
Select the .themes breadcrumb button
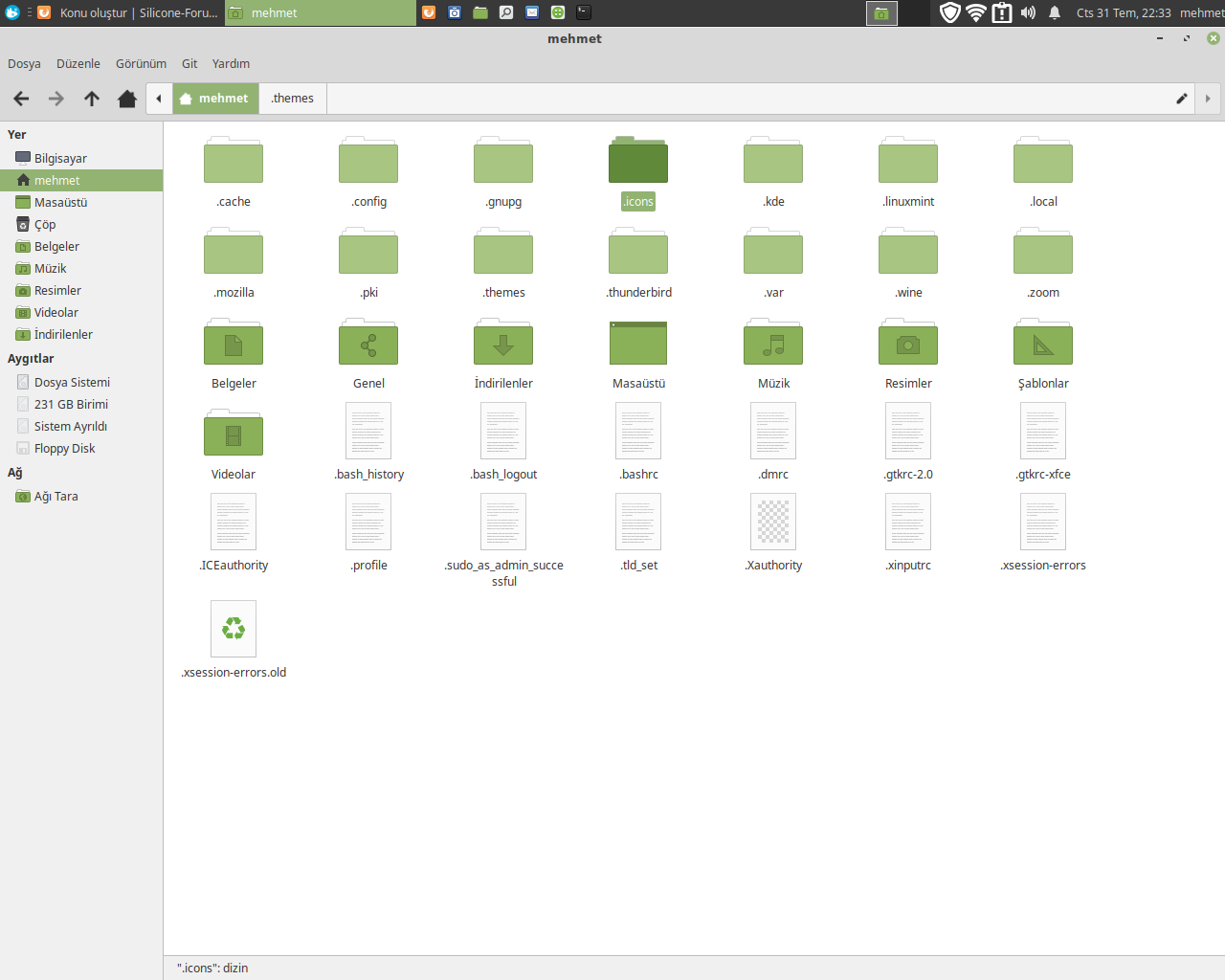(x=293, y=99)
